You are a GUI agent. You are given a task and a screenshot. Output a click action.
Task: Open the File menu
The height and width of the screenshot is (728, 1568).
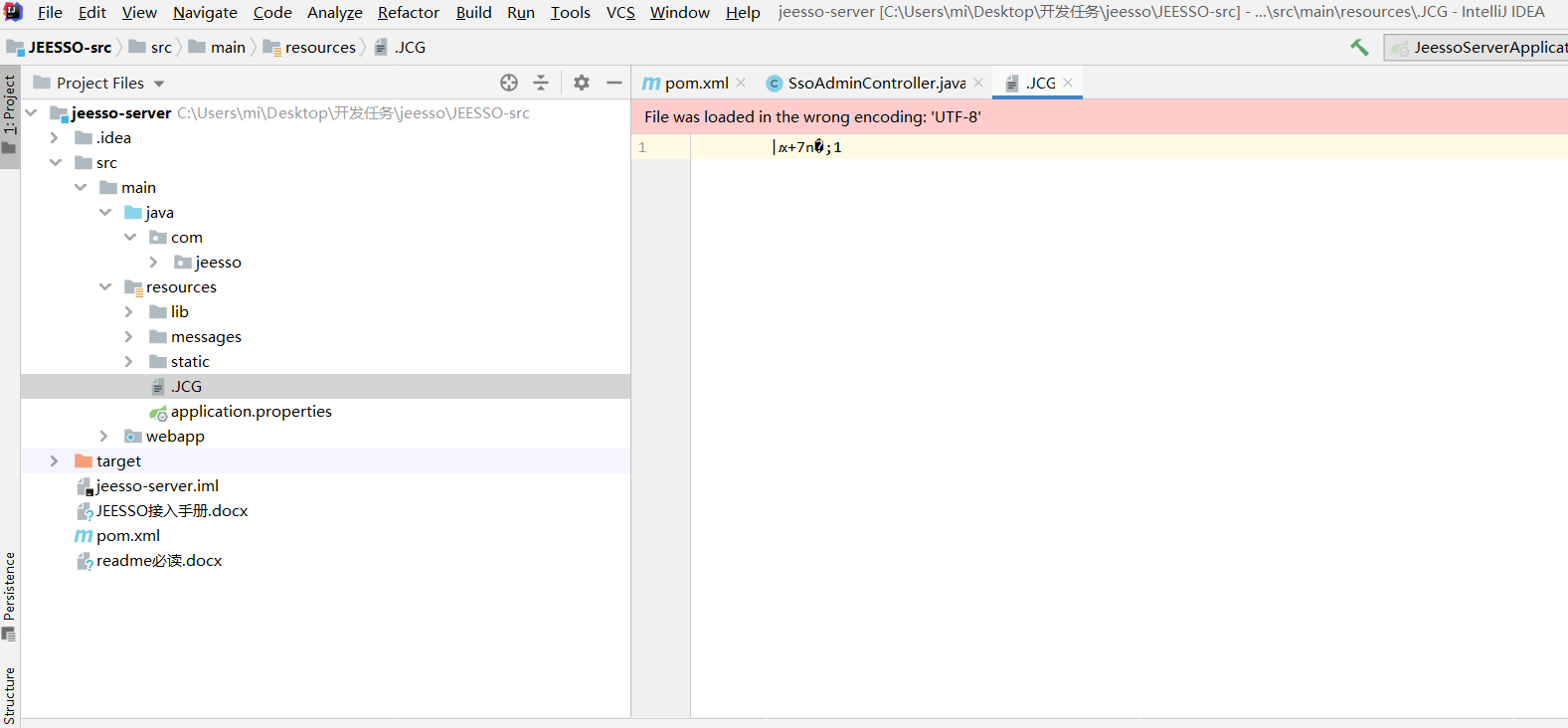(50, 12)
